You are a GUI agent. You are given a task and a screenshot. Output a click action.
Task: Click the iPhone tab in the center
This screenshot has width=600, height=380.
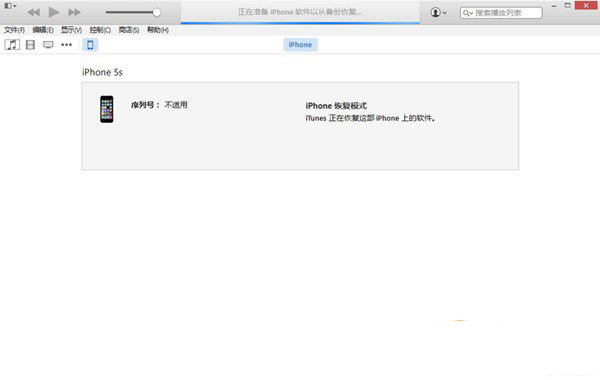[x=300, y=45]
